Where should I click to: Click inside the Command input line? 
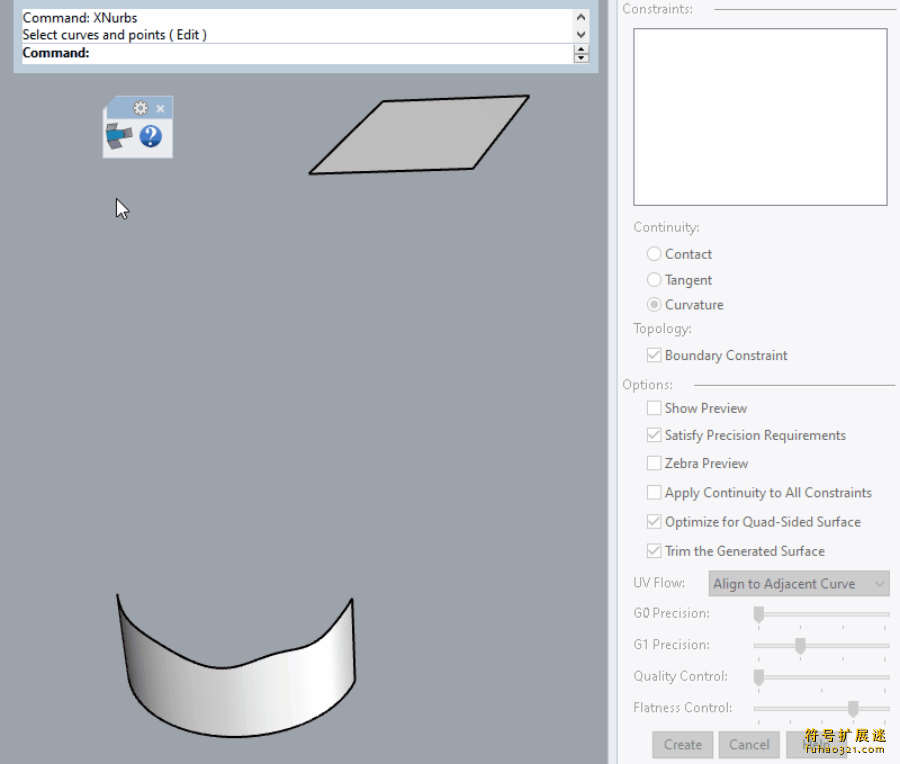click(x=300, y=52)
